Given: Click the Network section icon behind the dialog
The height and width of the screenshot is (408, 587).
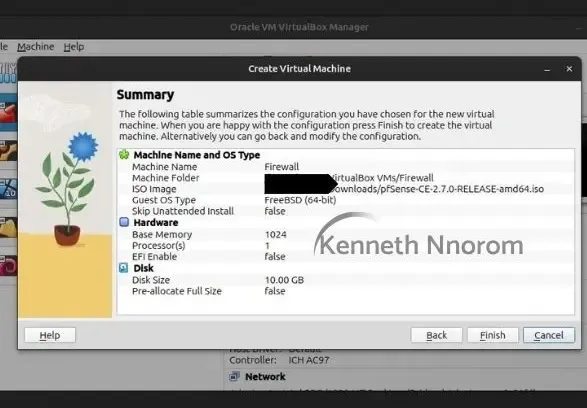Looking at the screenshot, I should (234, 376).
